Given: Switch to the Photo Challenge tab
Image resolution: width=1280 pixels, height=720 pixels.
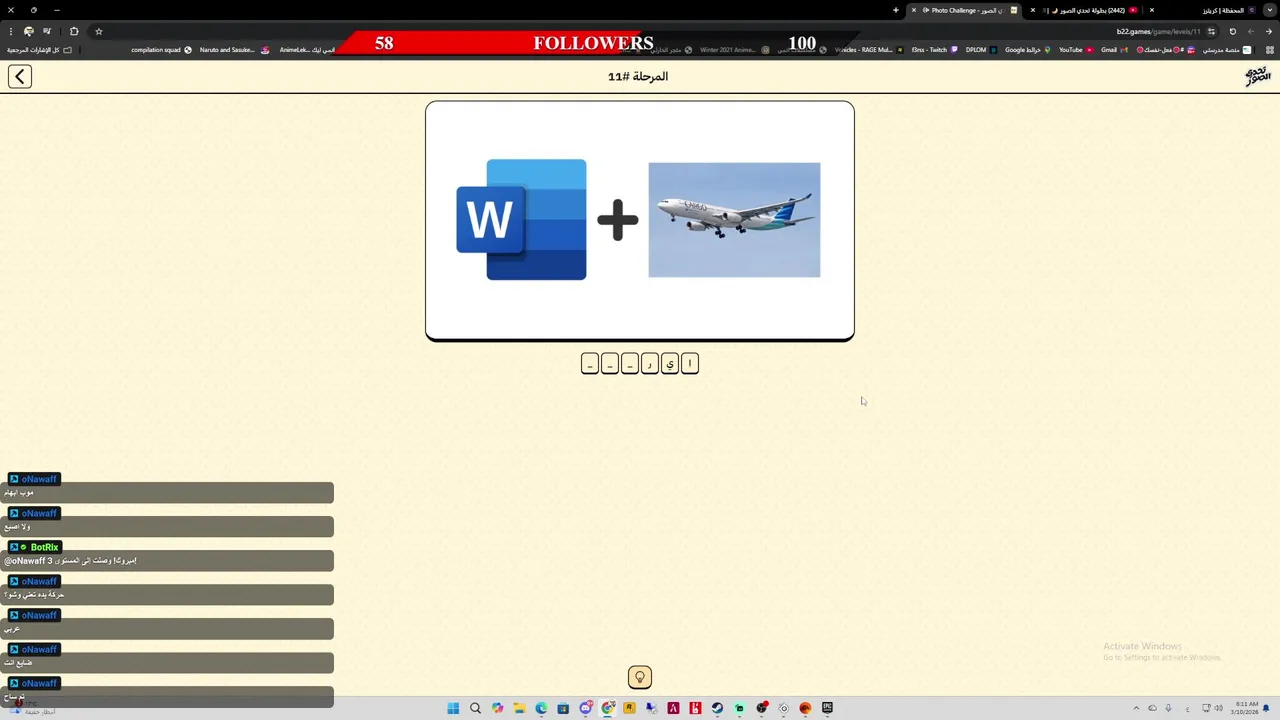Looking at the screenshot, I should [x=965, y=10].
